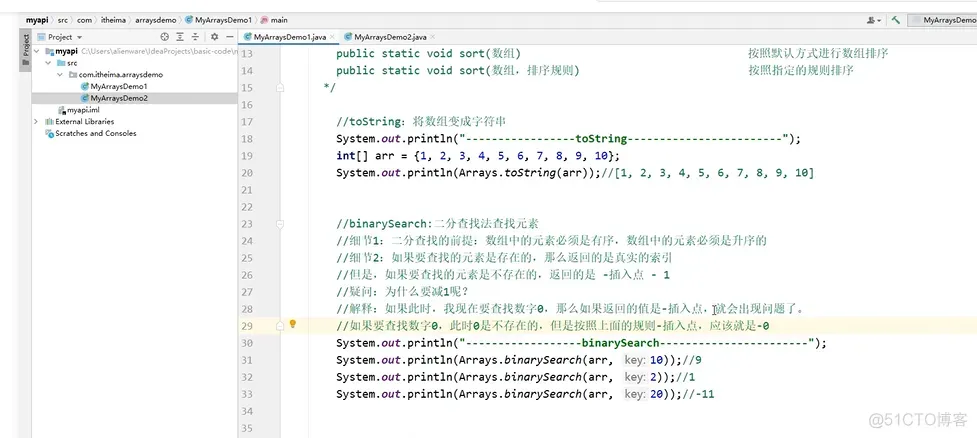
Task: Click Collapse All in Project panel header
Action: [195, 37]
